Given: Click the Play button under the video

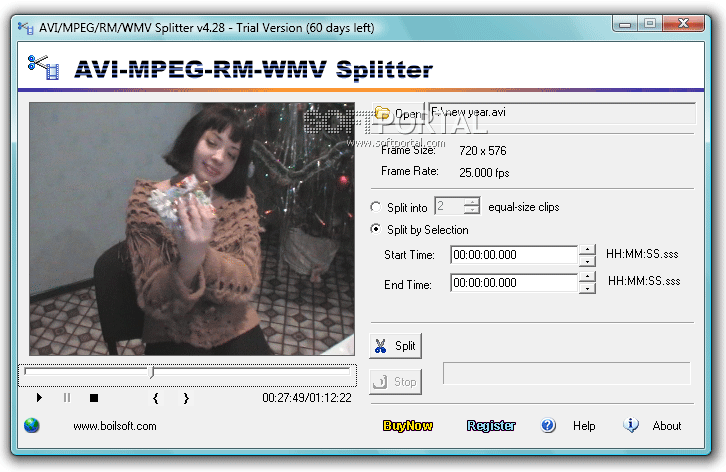Looking at the screenshot, I should (39, 397).
